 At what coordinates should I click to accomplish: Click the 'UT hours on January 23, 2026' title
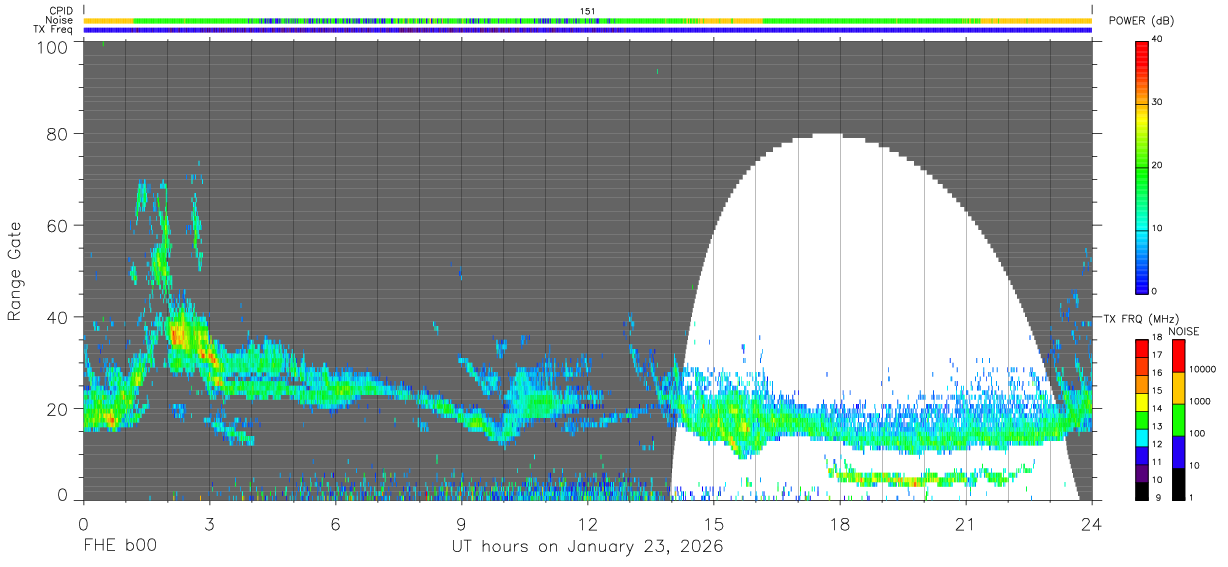pyautogui.click(x=587, y=547)
